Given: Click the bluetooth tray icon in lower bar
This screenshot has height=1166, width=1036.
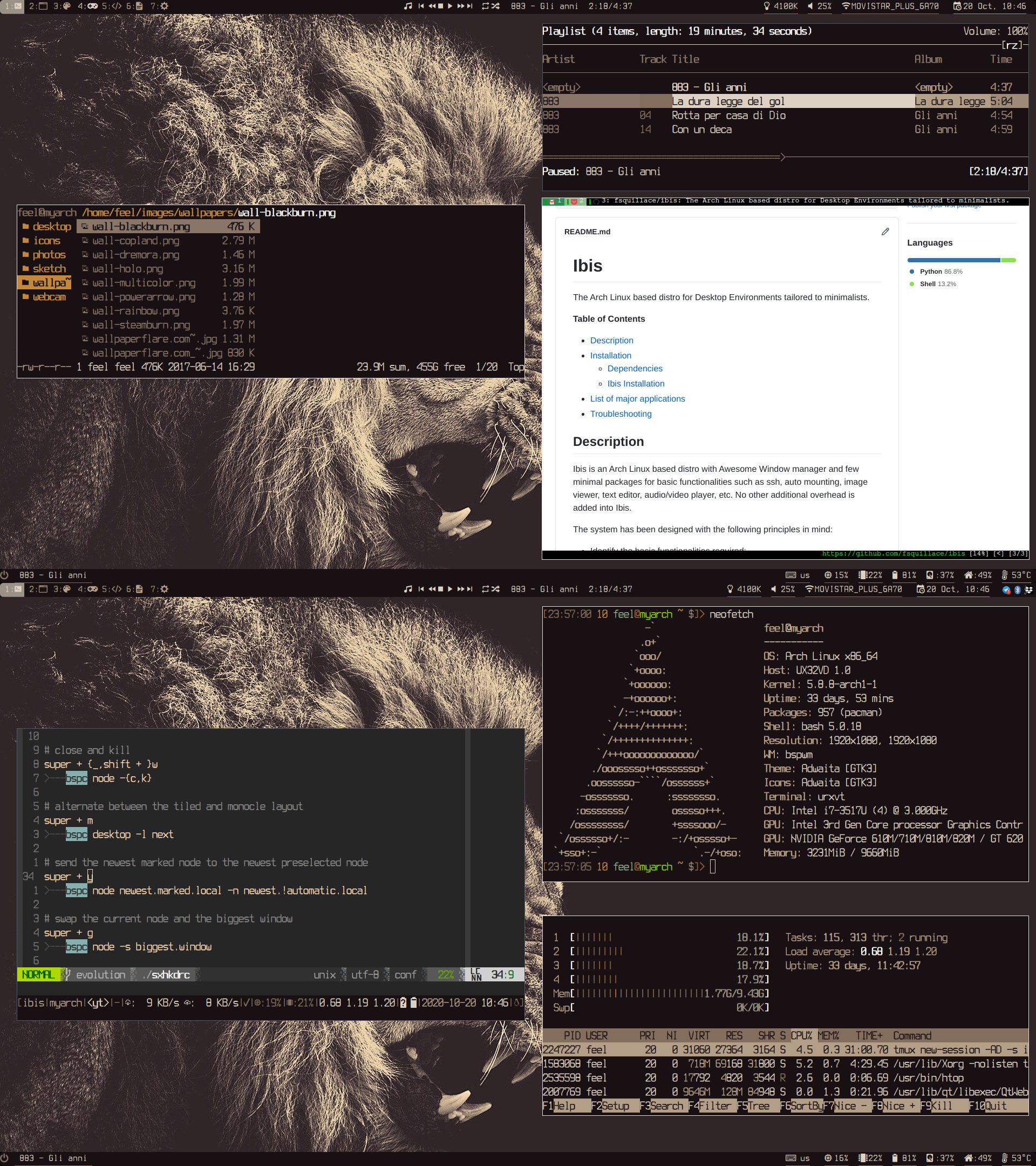Looking at the screenshot, I should (1018, 589).
